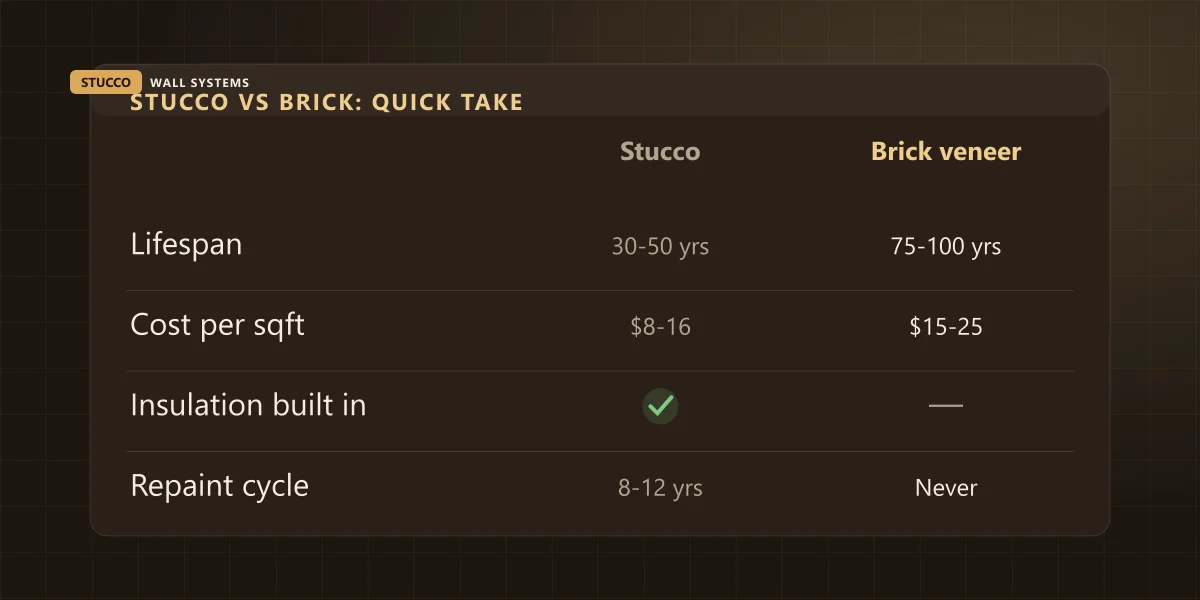The image size is (1200, 600).
Task: Click the STUCCO badge tag
Action: (106, 83)
